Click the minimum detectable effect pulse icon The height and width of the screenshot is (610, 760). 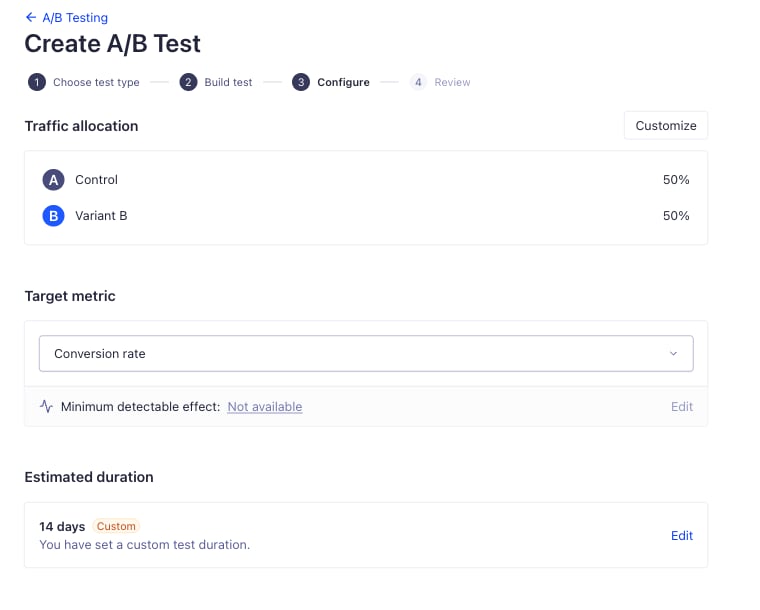46,407
